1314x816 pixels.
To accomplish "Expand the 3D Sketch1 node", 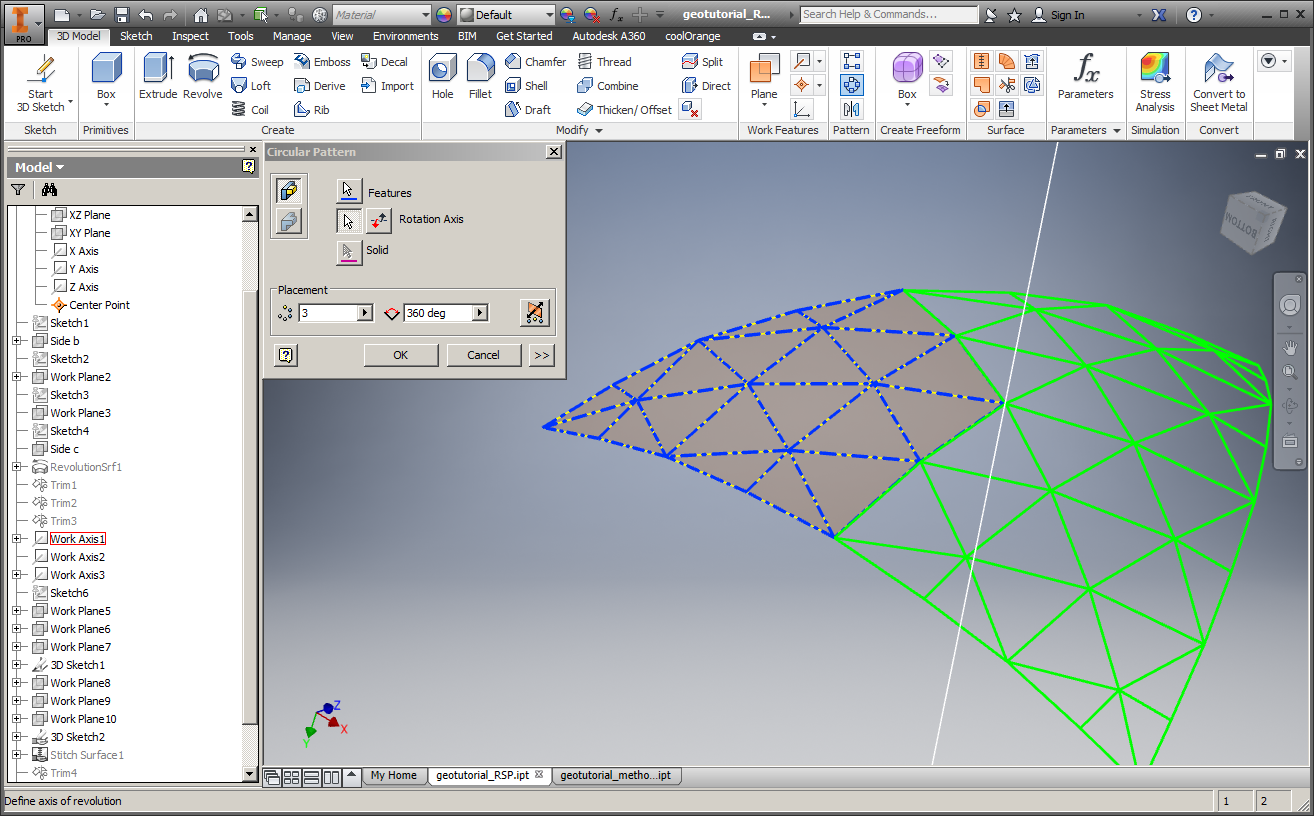I will 17,665.
